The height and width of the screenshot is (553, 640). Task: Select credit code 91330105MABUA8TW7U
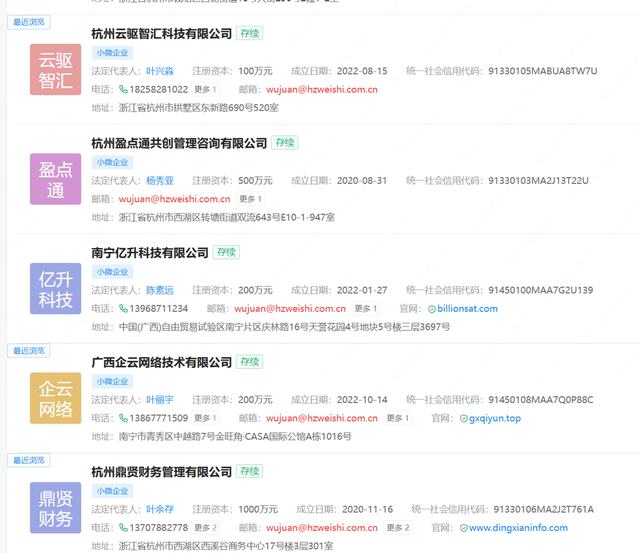(x=542, y=71)
